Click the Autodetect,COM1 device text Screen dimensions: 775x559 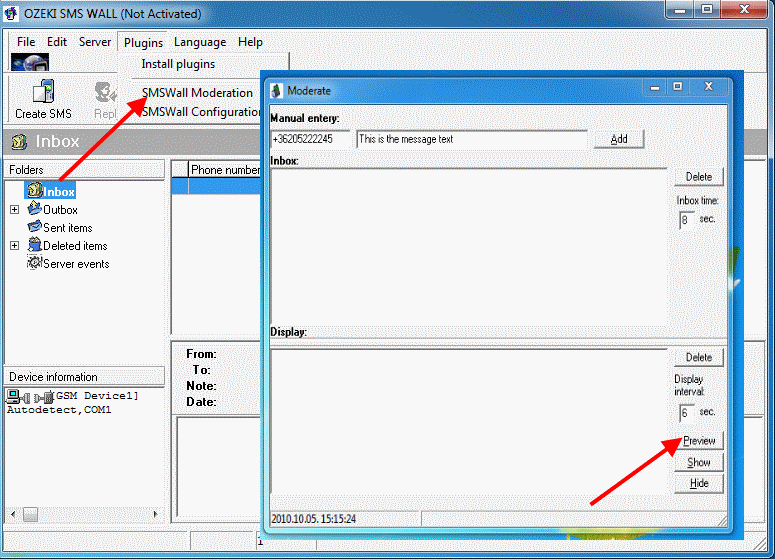(x=59, y=410)
